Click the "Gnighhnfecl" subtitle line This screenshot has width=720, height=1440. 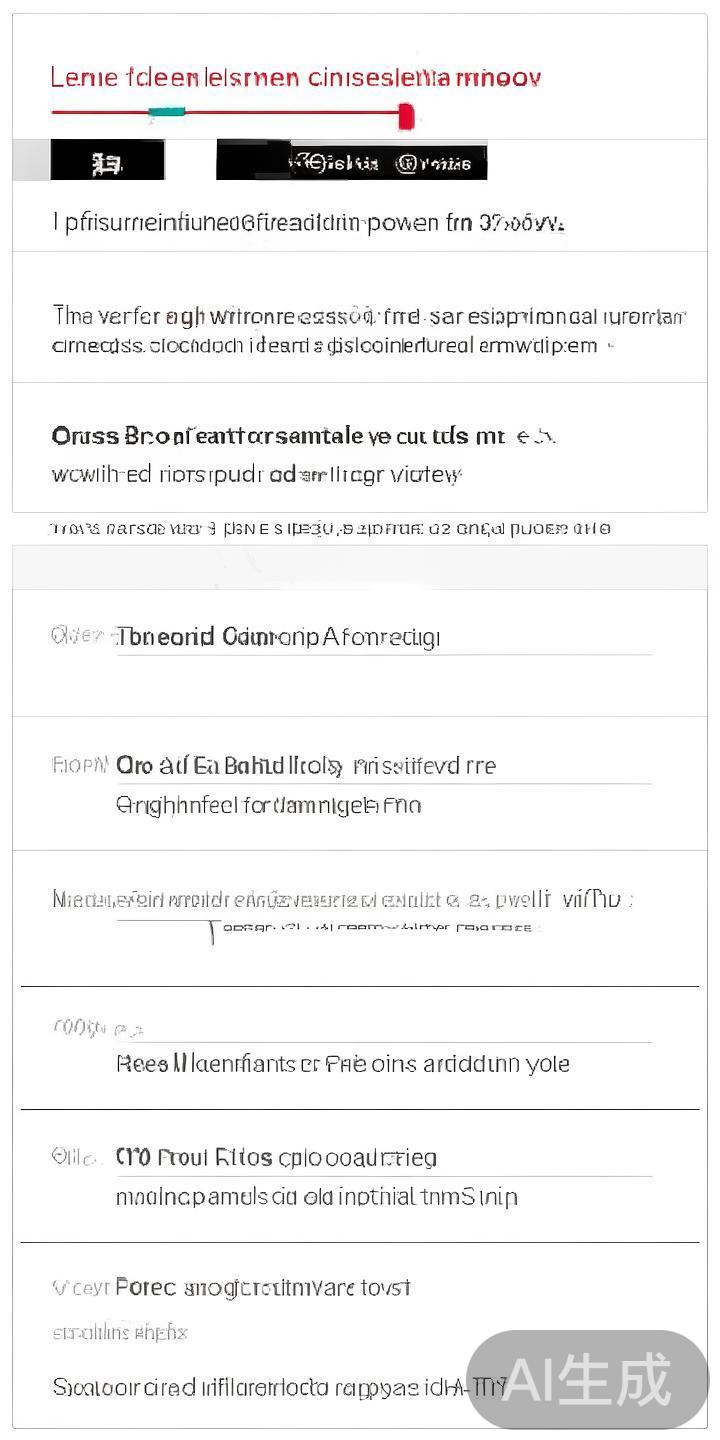pyautogui.click(x=268, y=805)
